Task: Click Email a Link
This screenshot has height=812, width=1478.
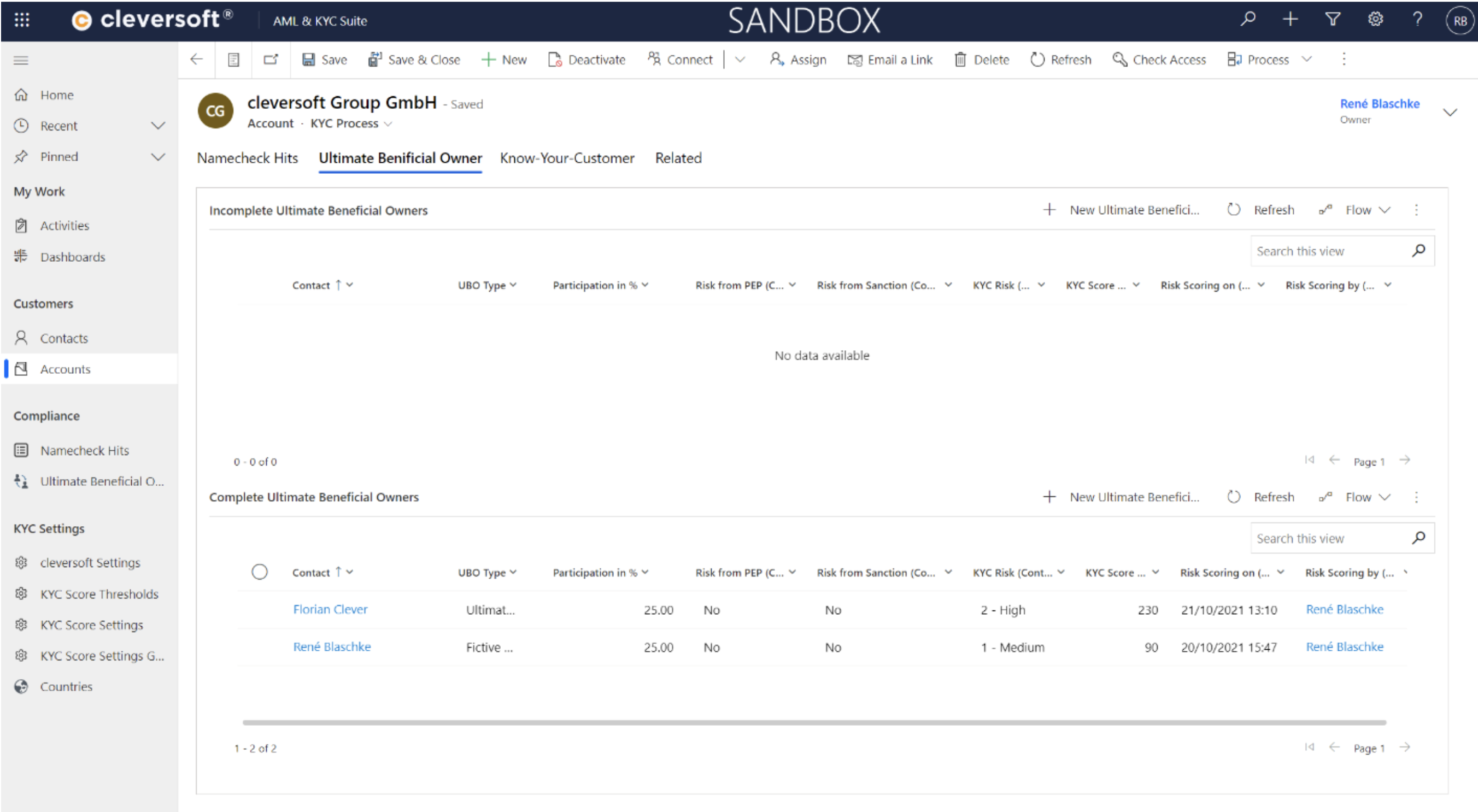Action: coord(890,60)
